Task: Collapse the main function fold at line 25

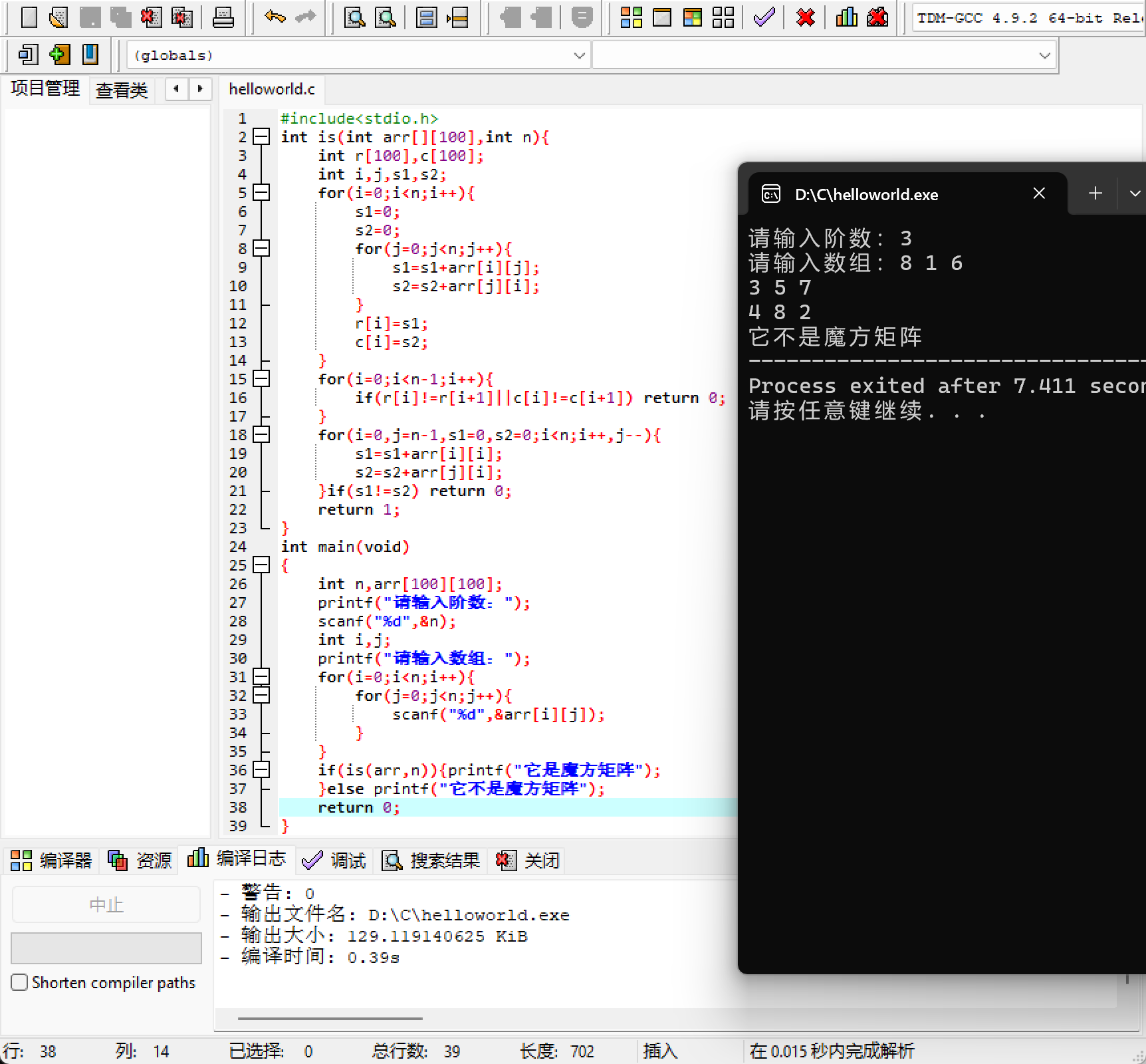Action: pos(262,565)
